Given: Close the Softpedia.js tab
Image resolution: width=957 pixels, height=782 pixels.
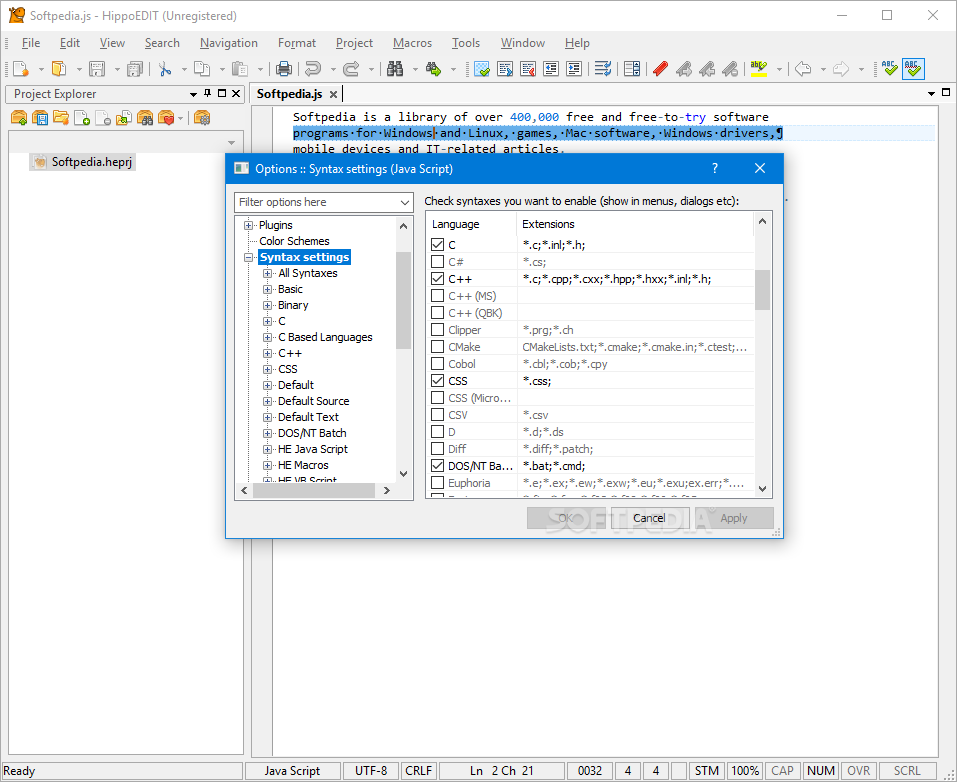Looking at the screenshot, I should click(x=333, y=94).
